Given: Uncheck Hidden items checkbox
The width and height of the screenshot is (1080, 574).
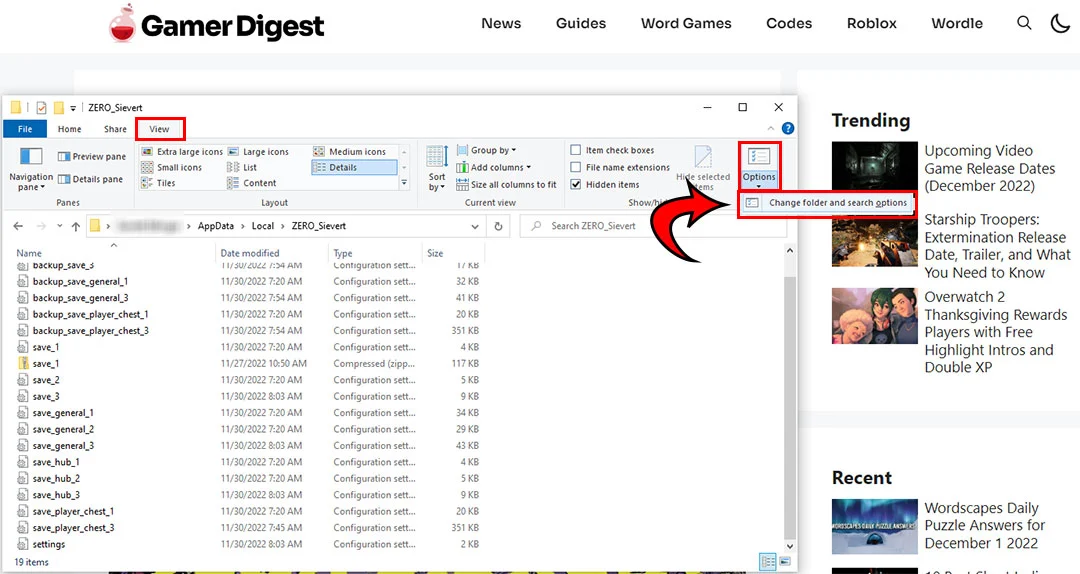Looking at the screenshot, I should click(576, 184).
